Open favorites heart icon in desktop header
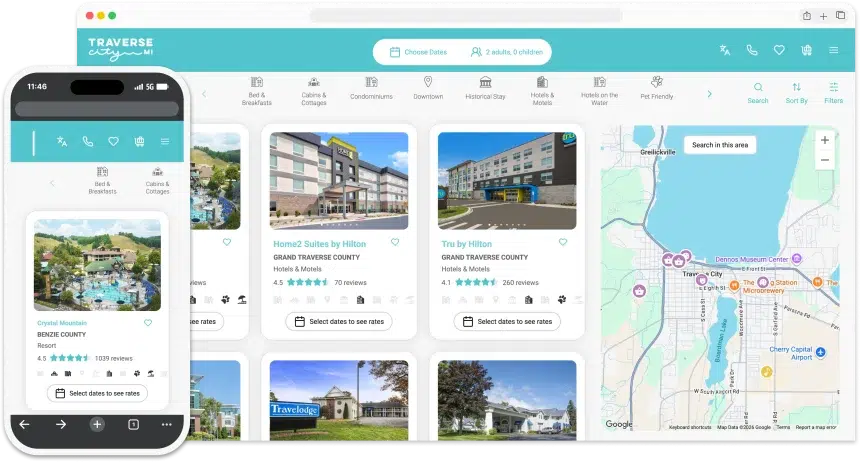 pyautogui.click(x=779, y=50)
